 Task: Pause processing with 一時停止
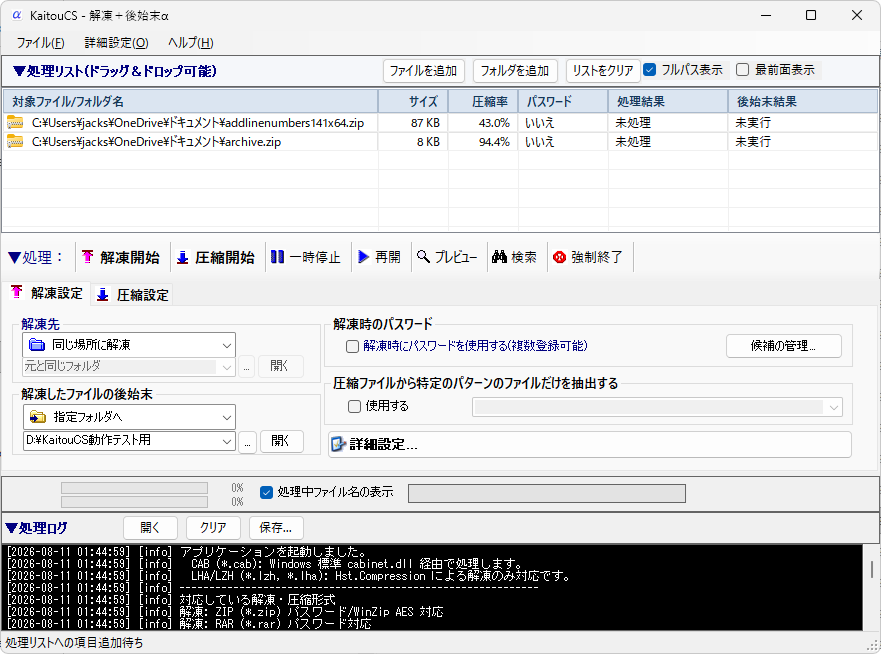pyautogui.click(x=306, y=257)
